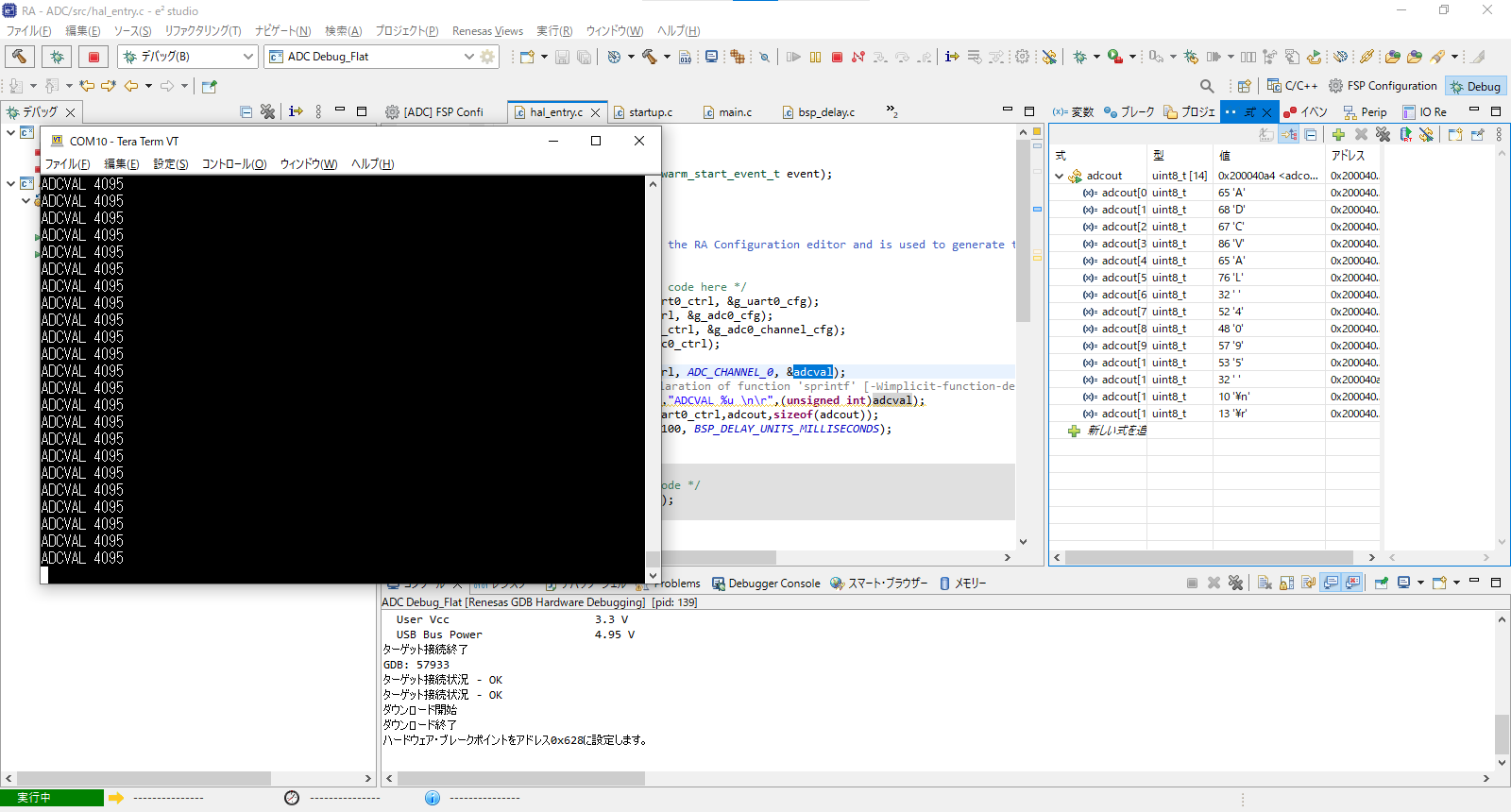
Task: Click Tera Term scrollbar up arrow
Action: (653, 184)
